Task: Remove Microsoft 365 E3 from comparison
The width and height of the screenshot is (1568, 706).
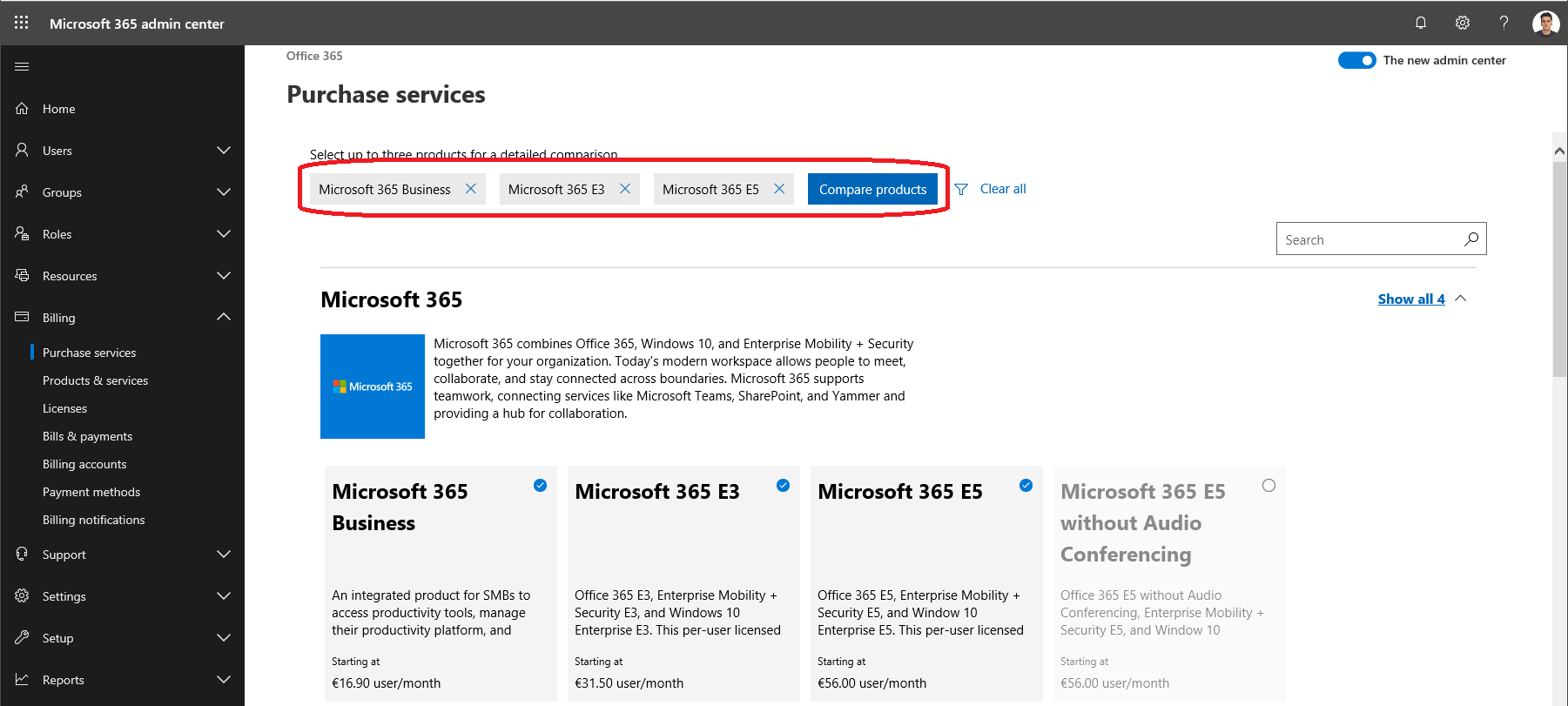Action: click(x=625, y=189)
